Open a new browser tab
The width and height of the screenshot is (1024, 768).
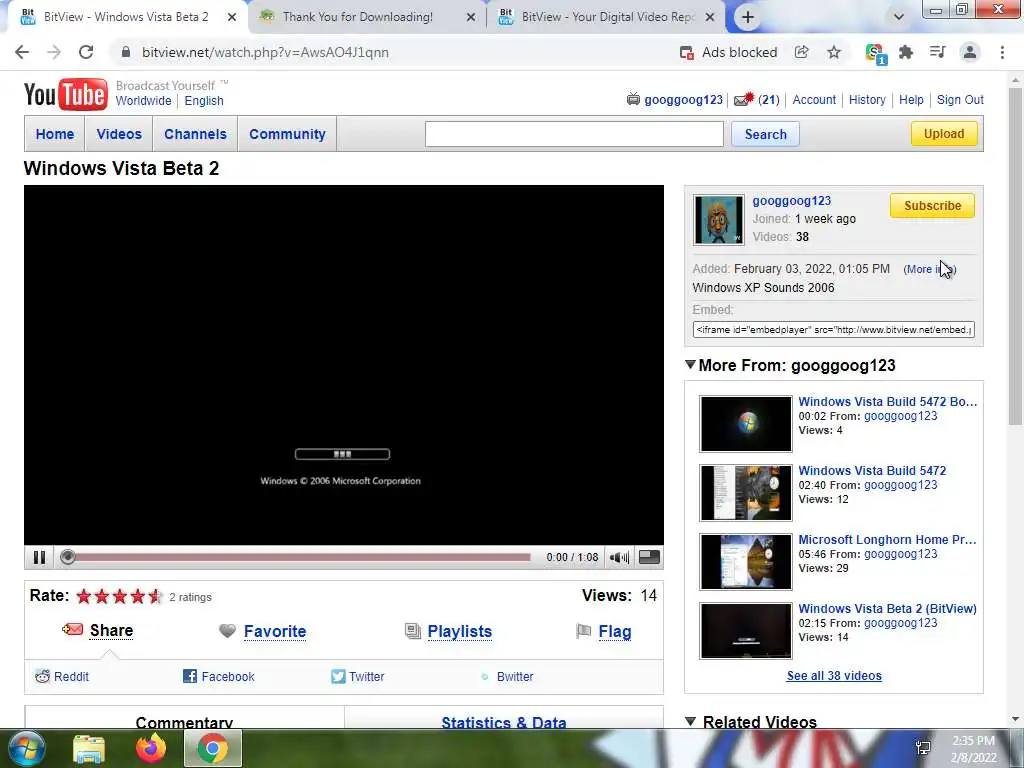click(748, 18)
